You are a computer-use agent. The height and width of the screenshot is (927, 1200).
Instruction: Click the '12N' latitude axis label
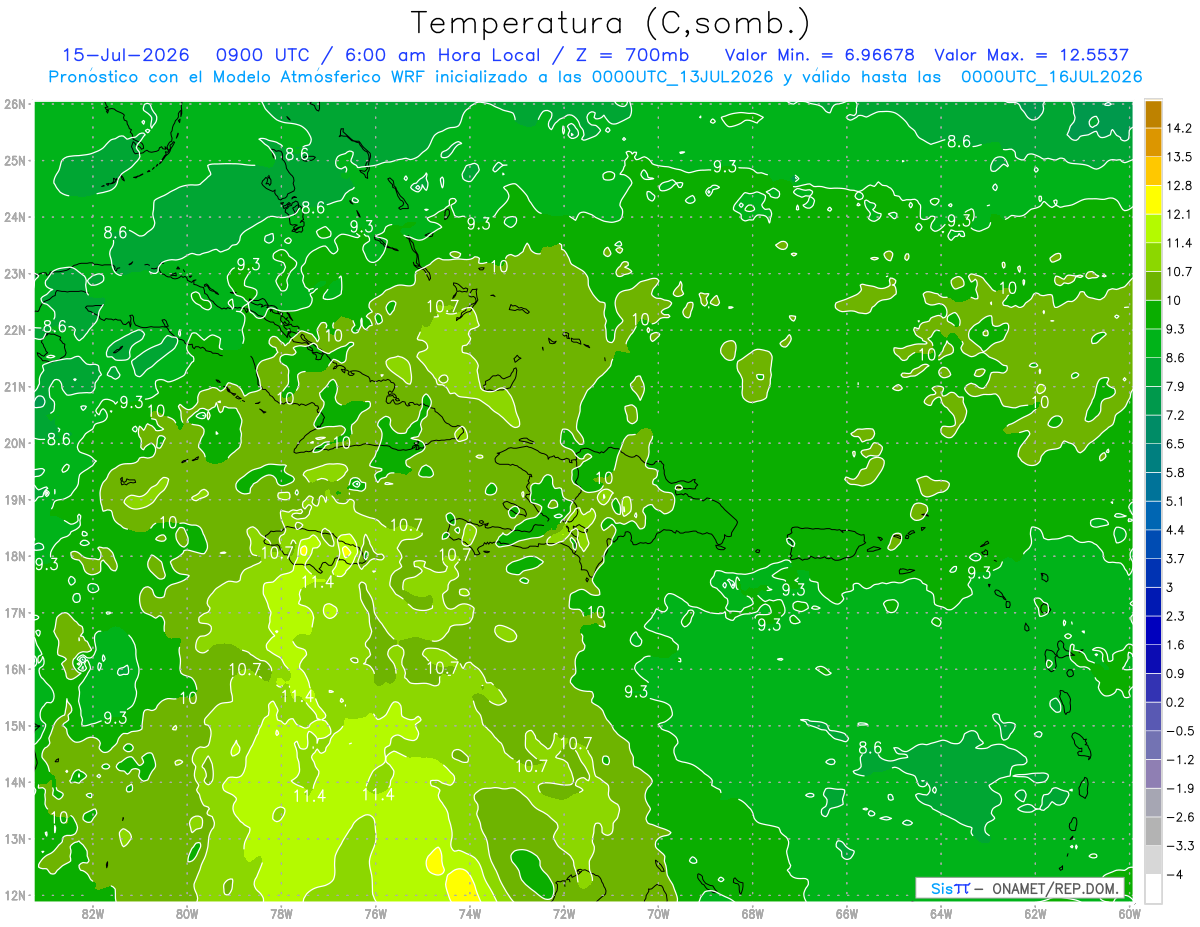point(14,895)
